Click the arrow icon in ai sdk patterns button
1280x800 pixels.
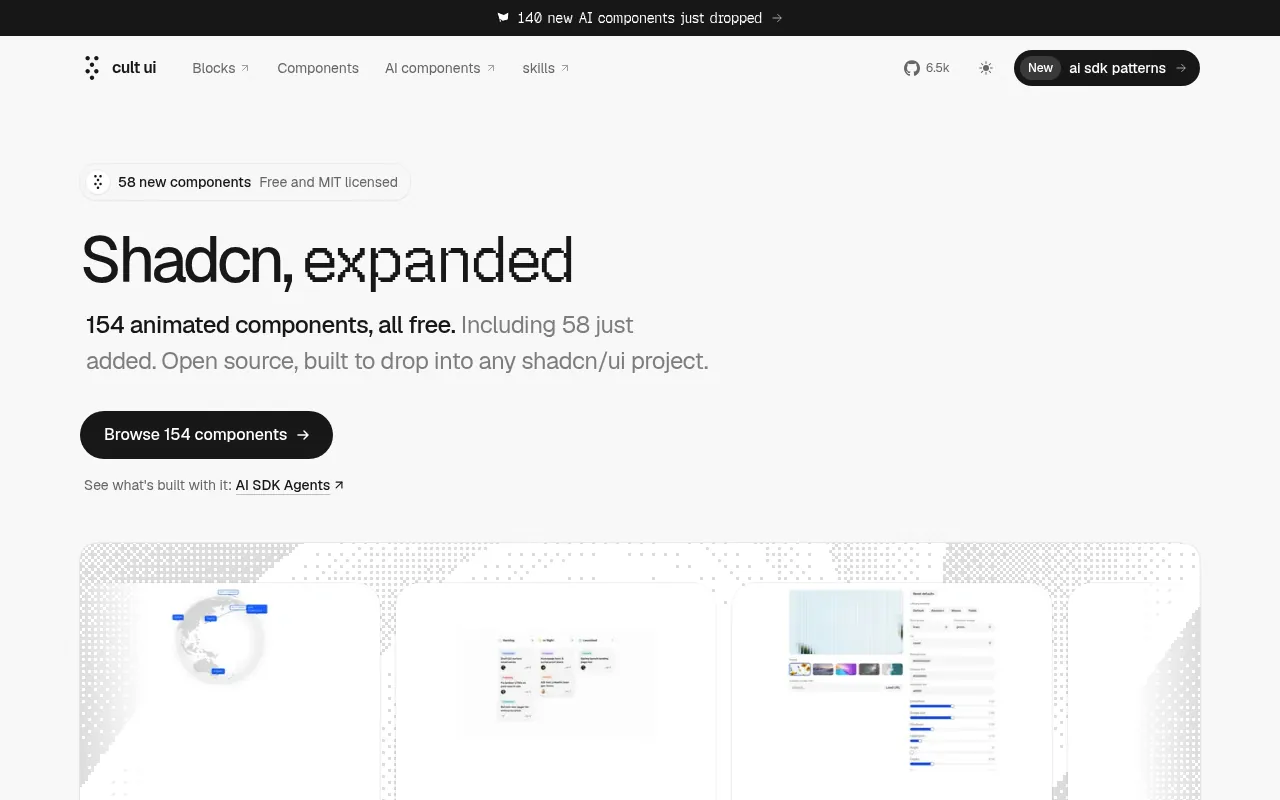tap(1181, 68)
